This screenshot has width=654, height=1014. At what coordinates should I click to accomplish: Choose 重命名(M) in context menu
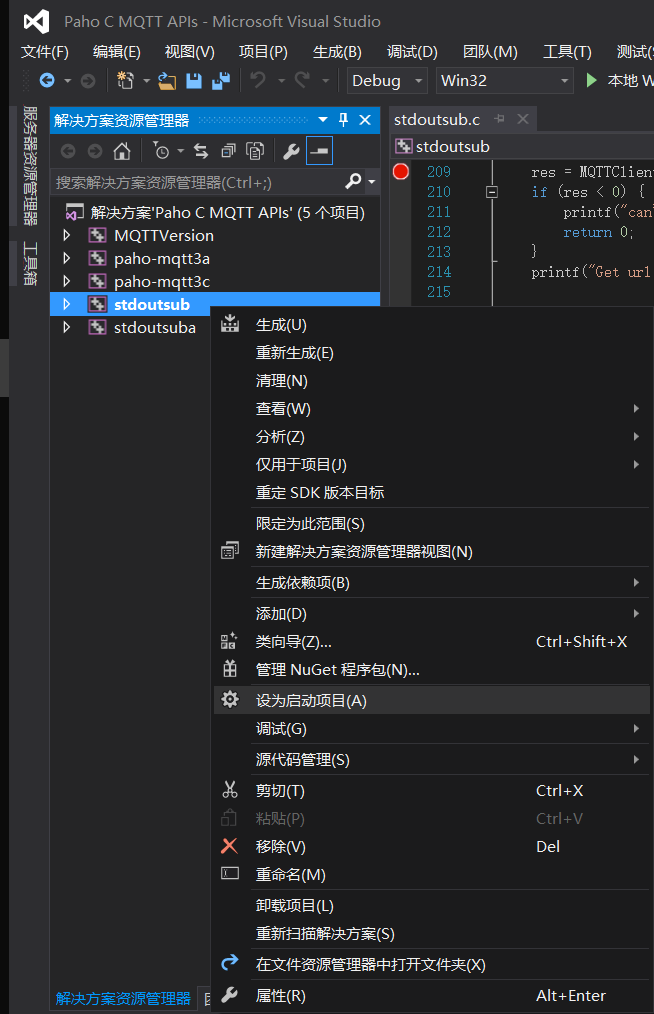pos(431,874)
